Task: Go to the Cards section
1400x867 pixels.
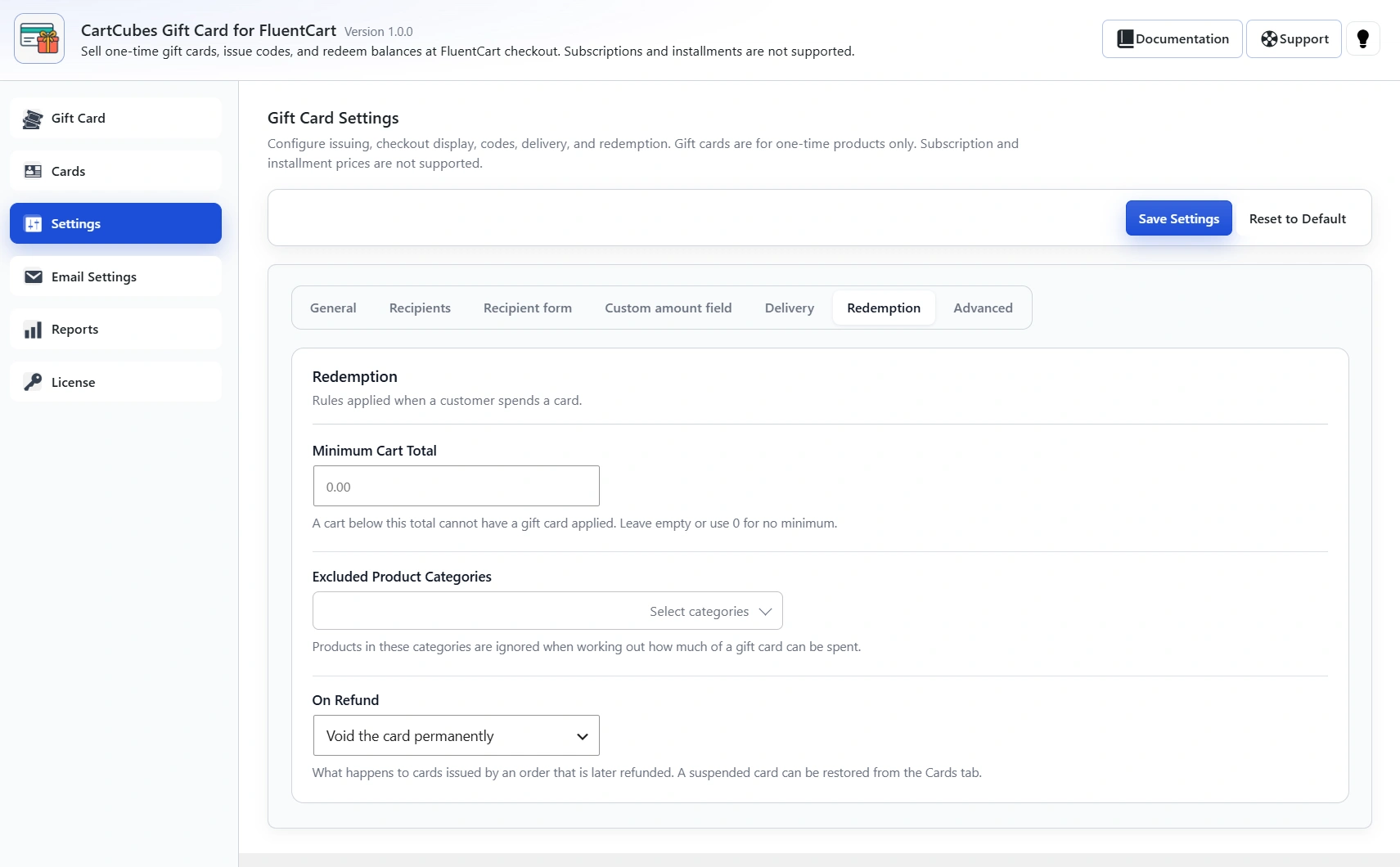Action: 115,171
